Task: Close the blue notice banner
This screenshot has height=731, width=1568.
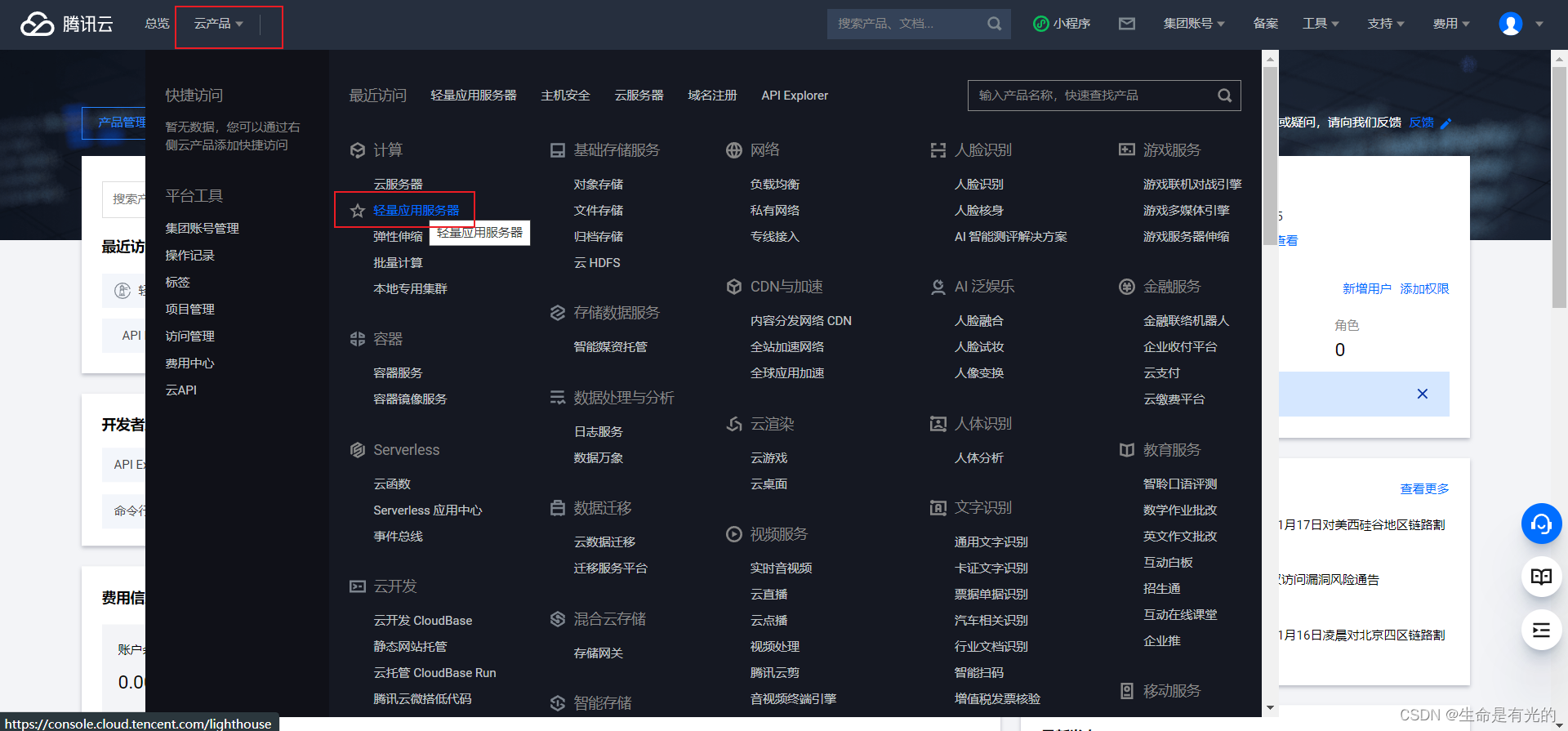Action: 1423,394
